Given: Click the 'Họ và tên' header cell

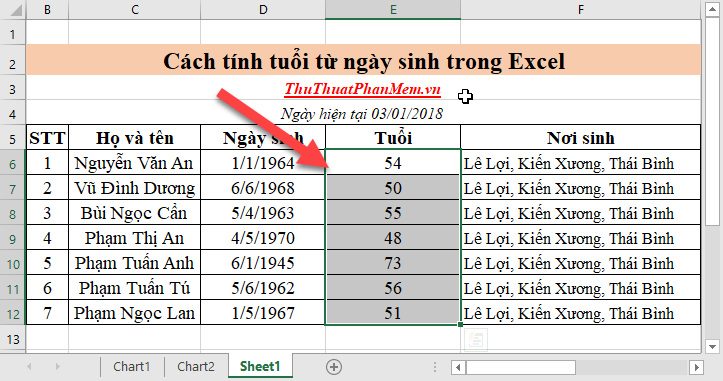Looking at the screenshot, I should pyautogui.click(x=135, y=137).
